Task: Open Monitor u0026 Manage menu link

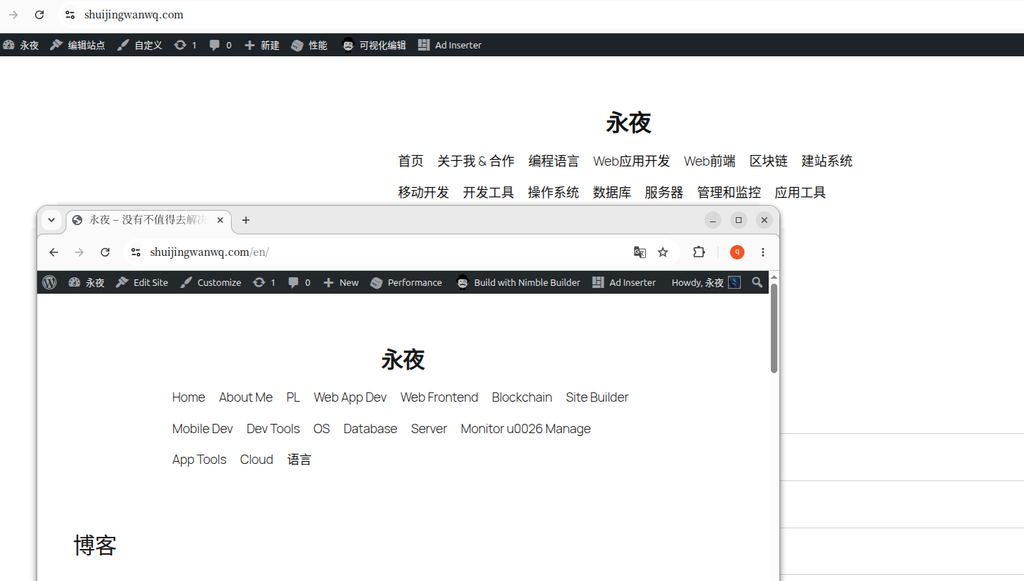Action: click(526, 429)
